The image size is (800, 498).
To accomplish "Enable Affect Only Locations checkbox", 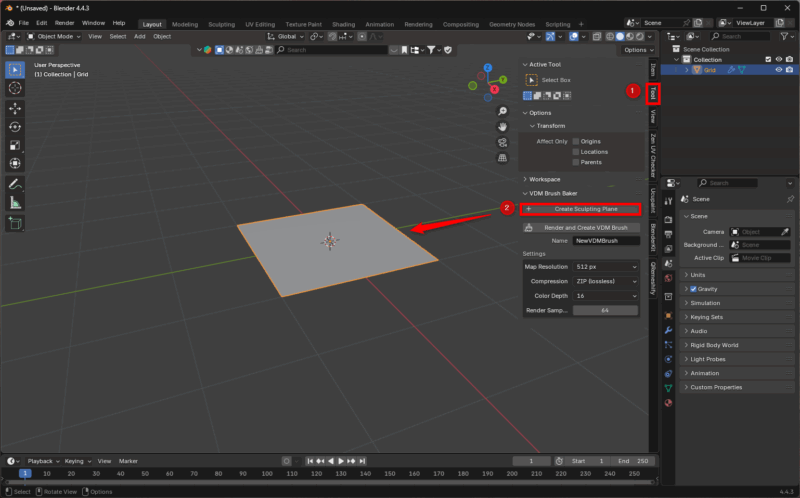I will (x=576, y=152).
